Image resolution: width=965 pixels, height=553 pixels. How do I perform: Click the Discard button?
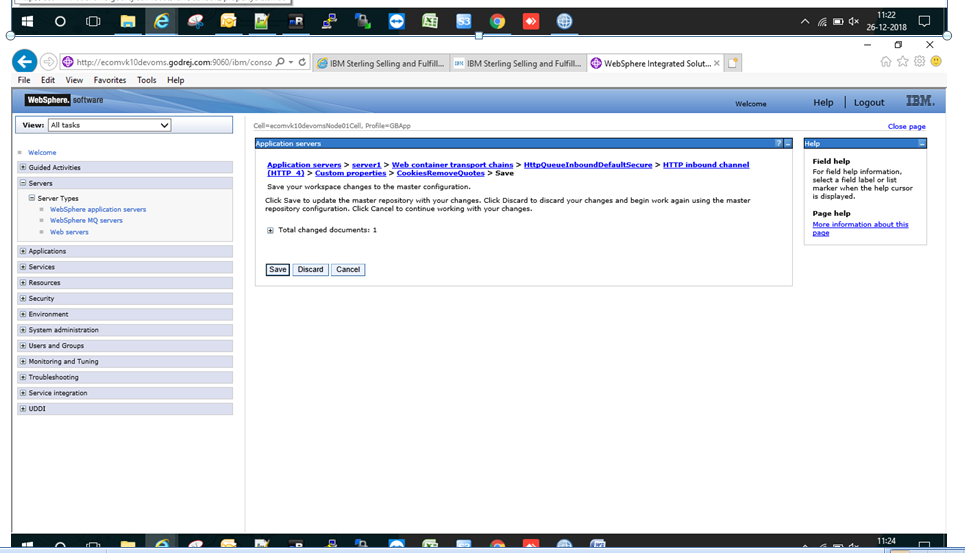tap(310, 269)
